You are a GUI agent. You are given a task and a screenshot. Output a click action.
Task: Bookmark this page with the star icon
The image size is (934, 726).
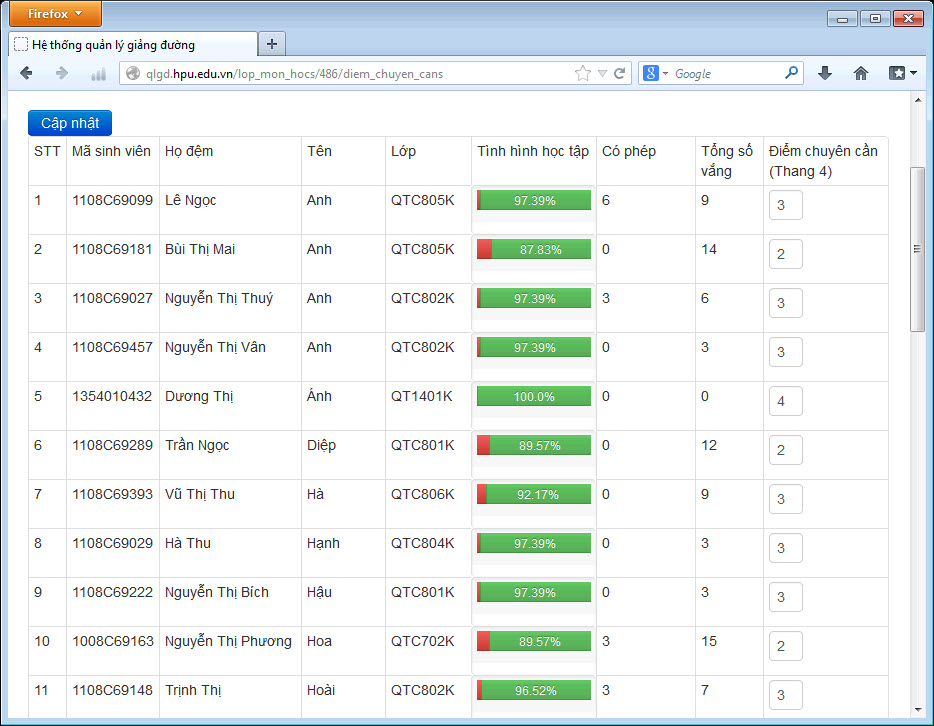pos(582,73)
